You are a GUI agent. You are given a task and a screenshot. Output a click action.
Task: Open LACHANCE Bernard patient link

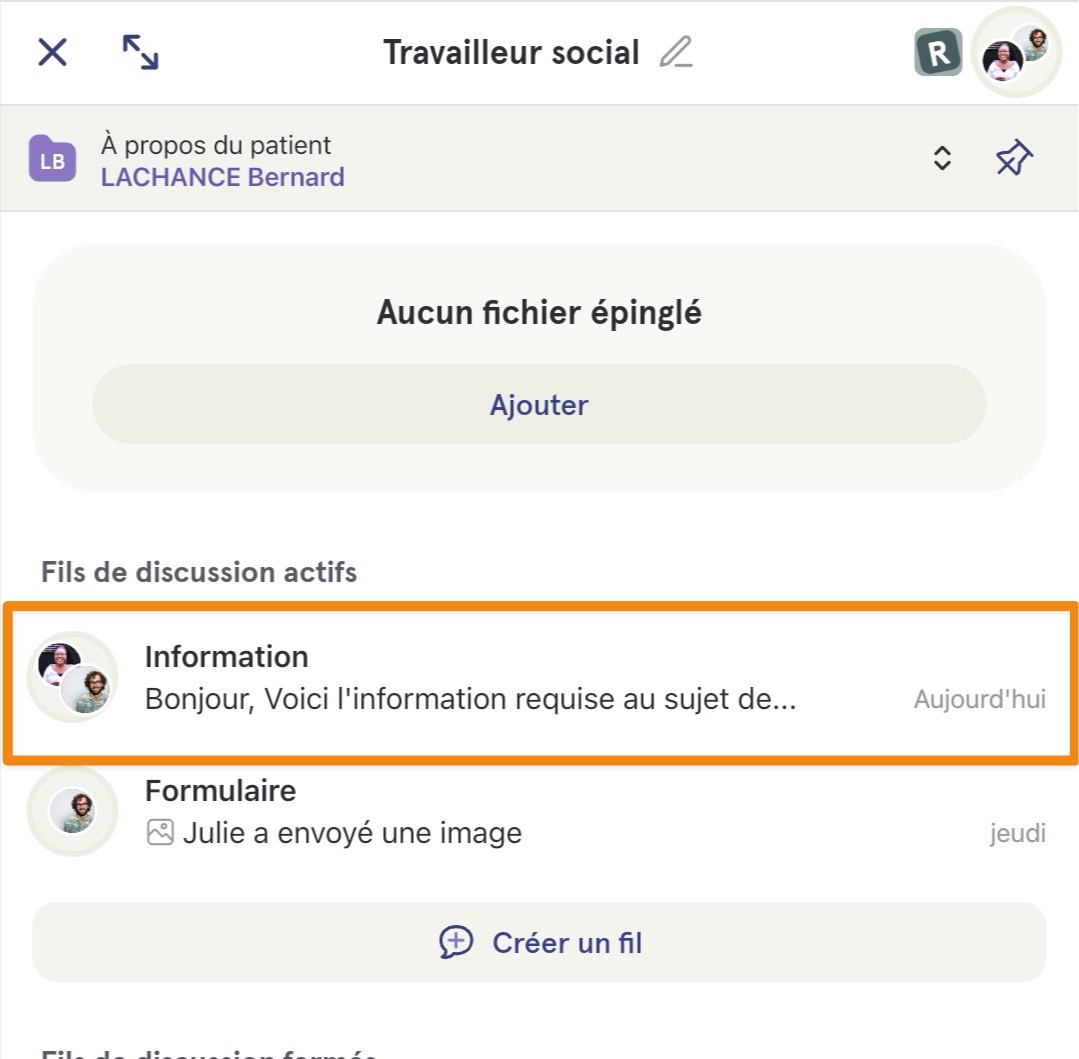[222, 178]
